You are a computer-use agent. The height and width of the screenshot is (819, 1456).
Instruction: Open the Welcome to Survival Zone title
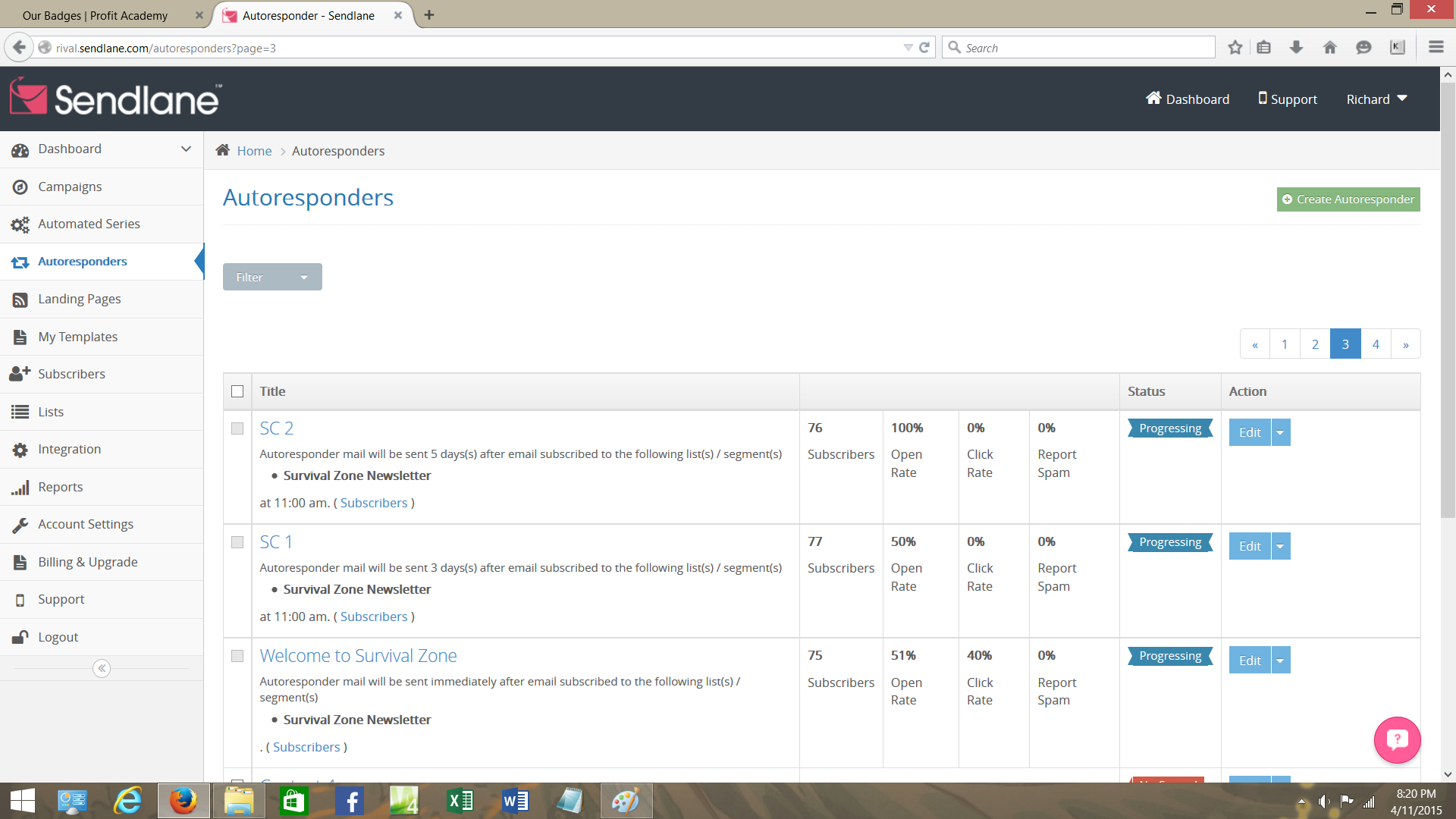coord(358,656)
